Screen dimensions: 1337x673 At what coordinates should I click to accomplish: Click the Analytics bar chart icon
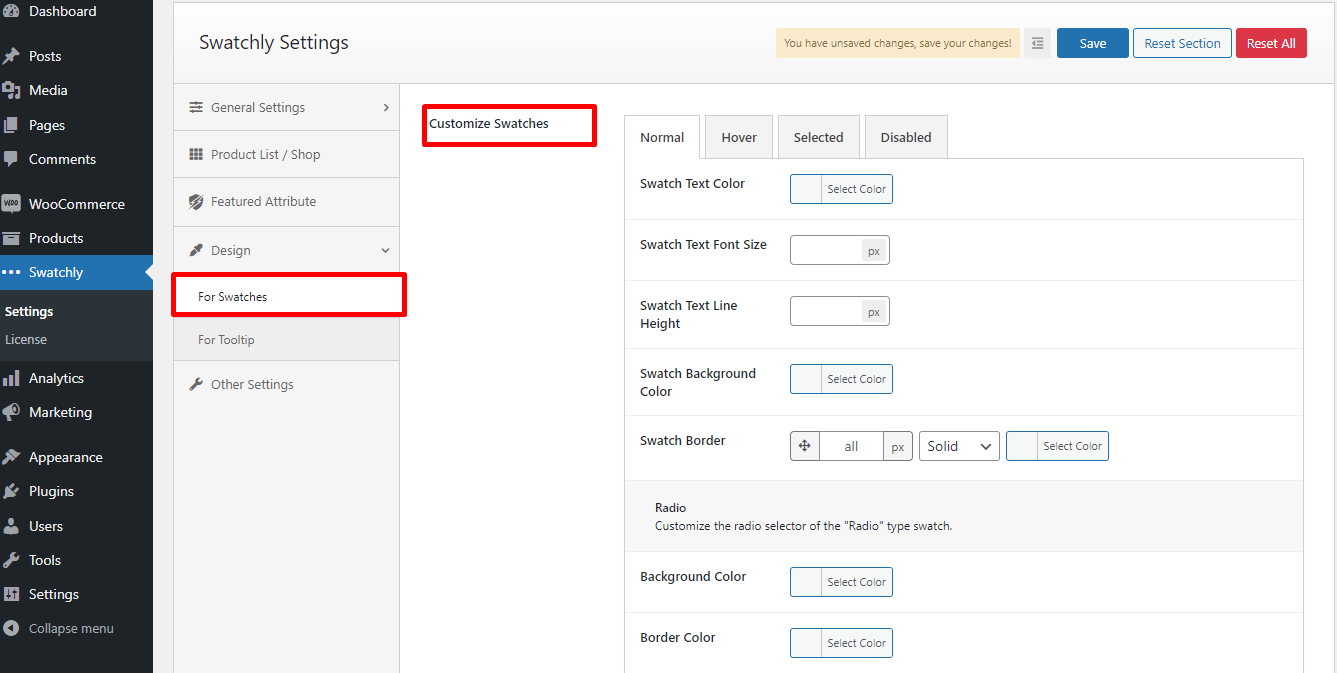[11, 378]
